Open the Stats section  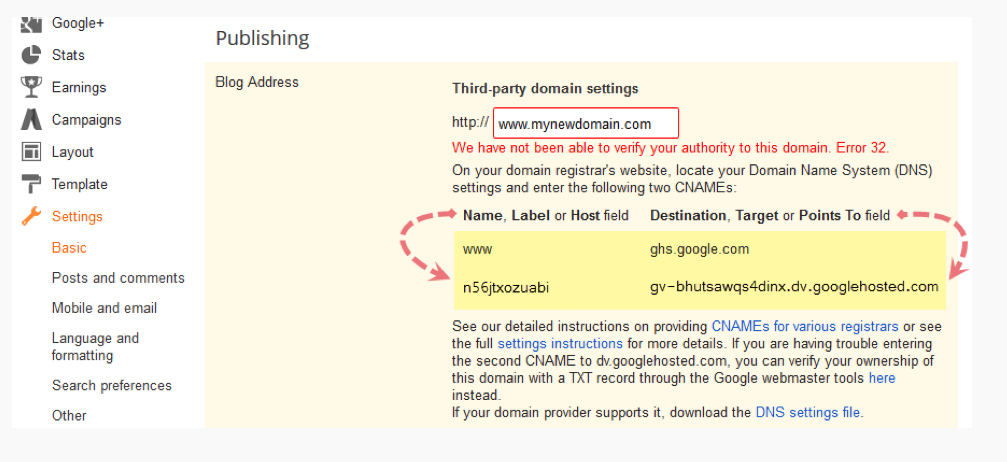coord(68,55)
